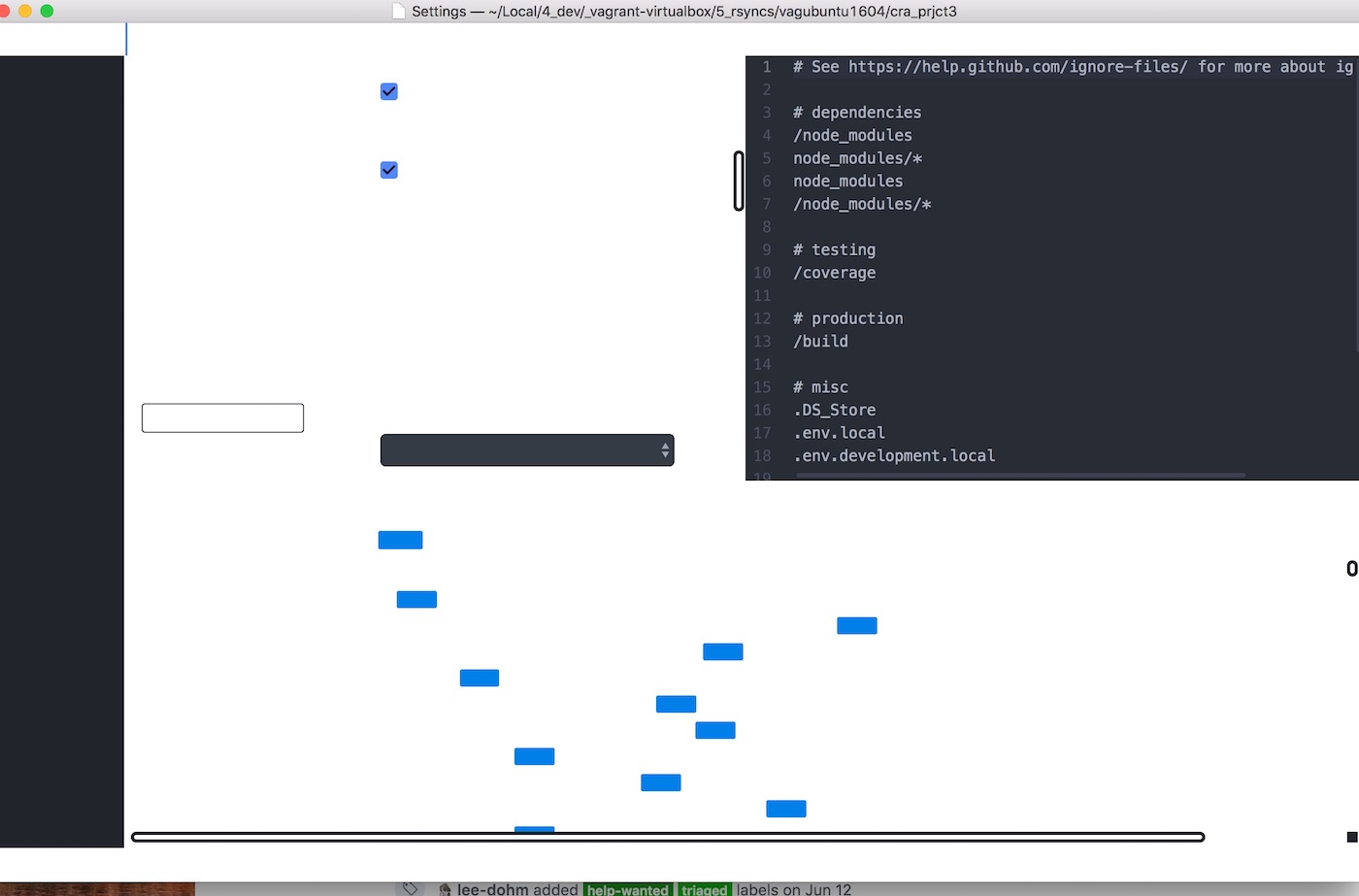The image size is (1359, 896).
Task: Click '/node_modules/*' on line 7
Action: pos(862,204)
